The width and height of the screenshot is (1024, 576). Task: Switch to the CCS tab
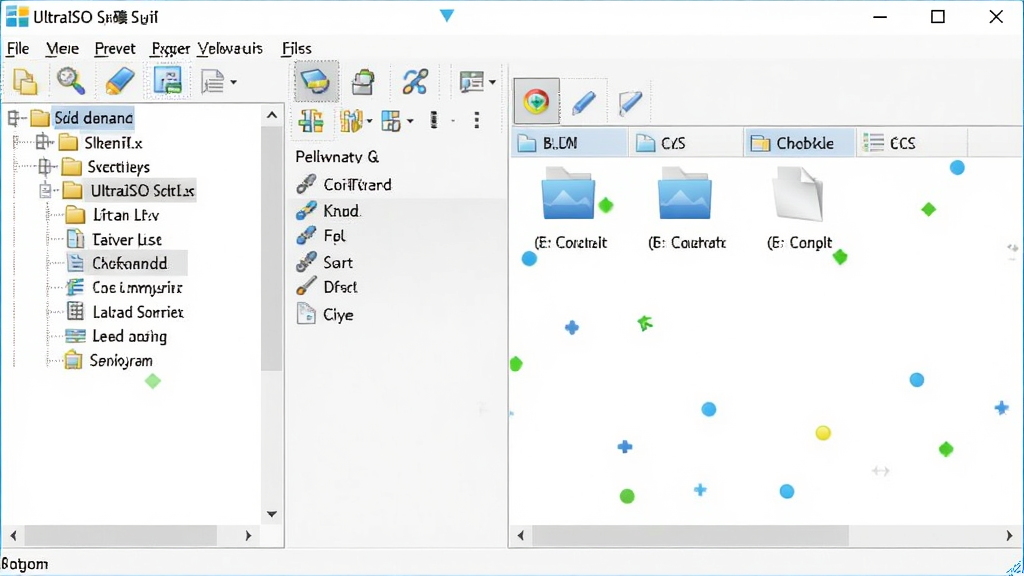911,143
